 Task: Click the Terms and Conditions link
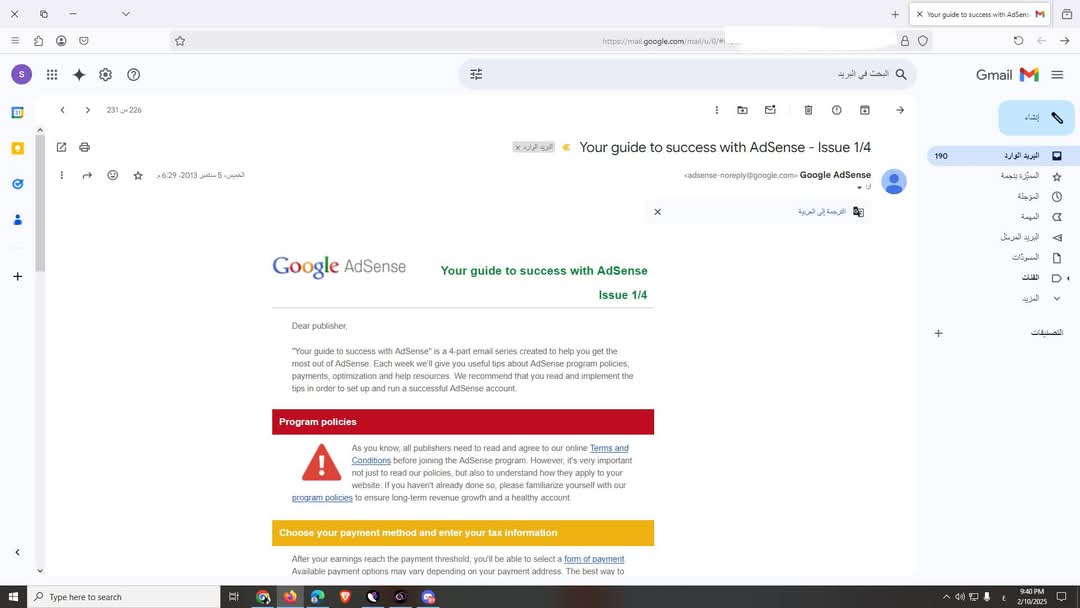[610, 448]
